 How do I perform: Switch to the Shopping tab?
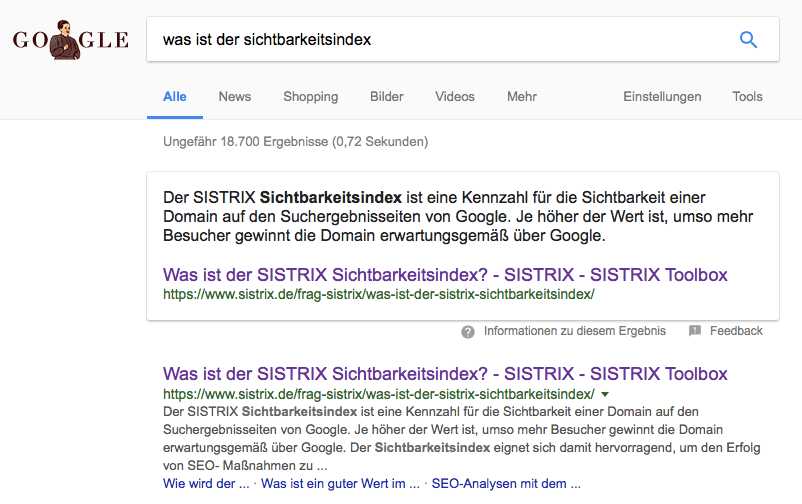click(310, 97)
